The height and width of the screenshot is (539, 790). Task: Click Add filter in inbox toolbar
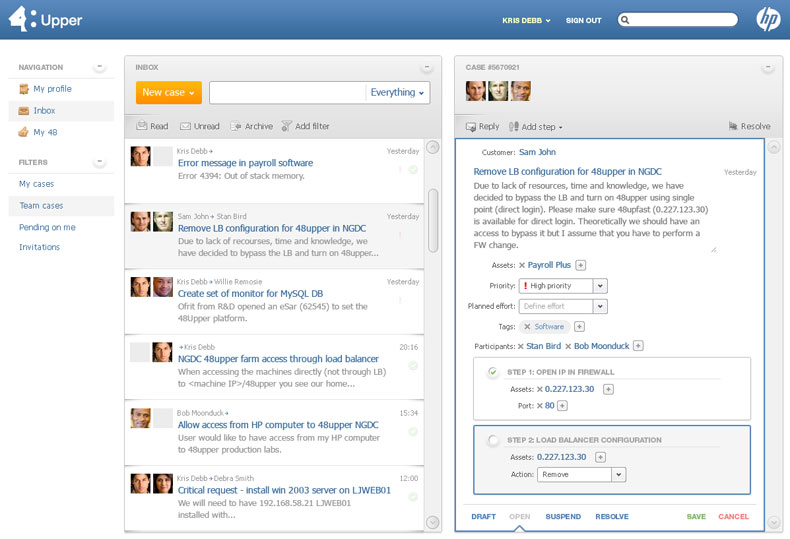[305, 126]
